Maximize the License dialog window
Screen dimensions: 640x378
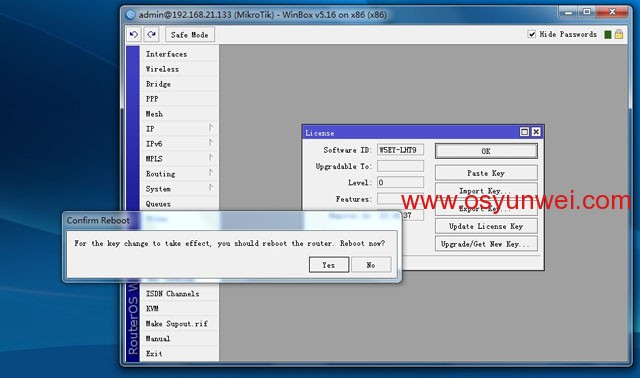coord(524,132)
